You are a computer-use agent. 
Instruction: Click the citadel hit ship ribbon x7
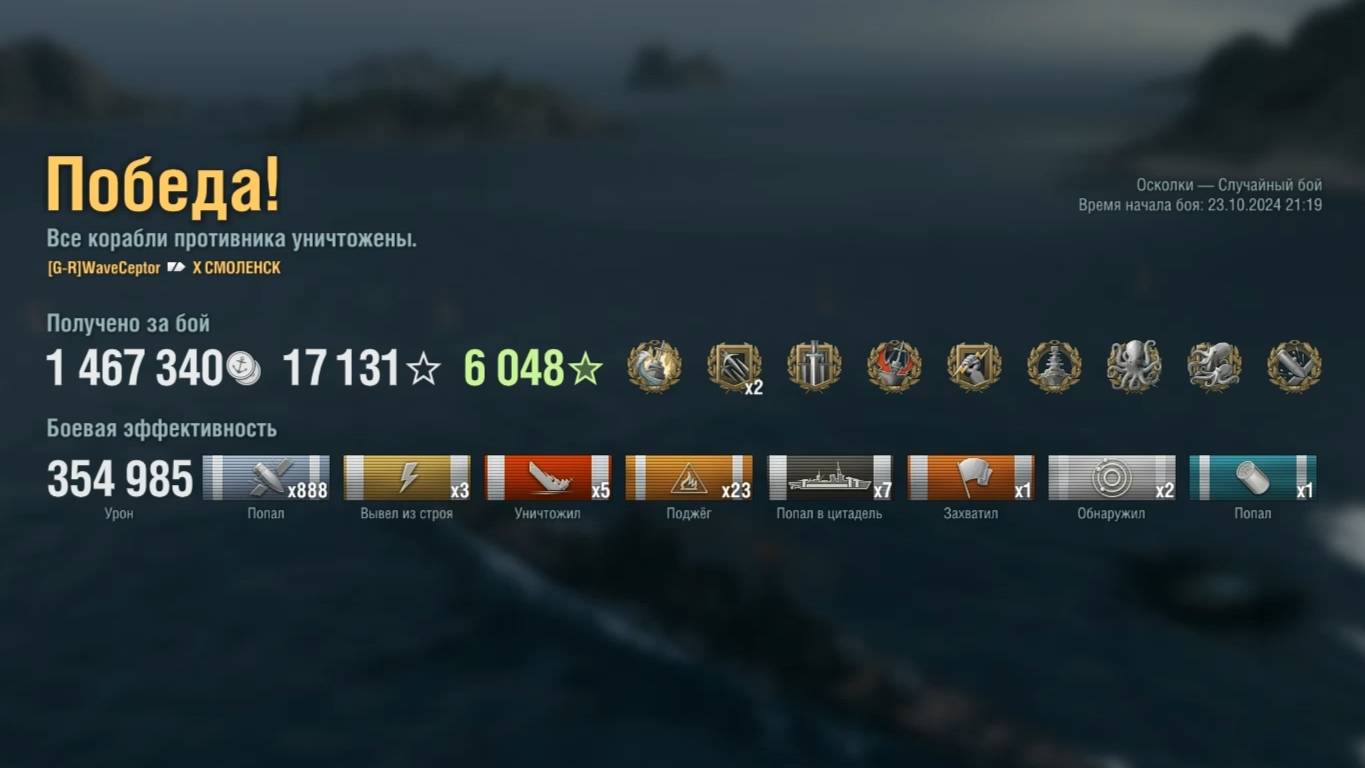point(830,477)
